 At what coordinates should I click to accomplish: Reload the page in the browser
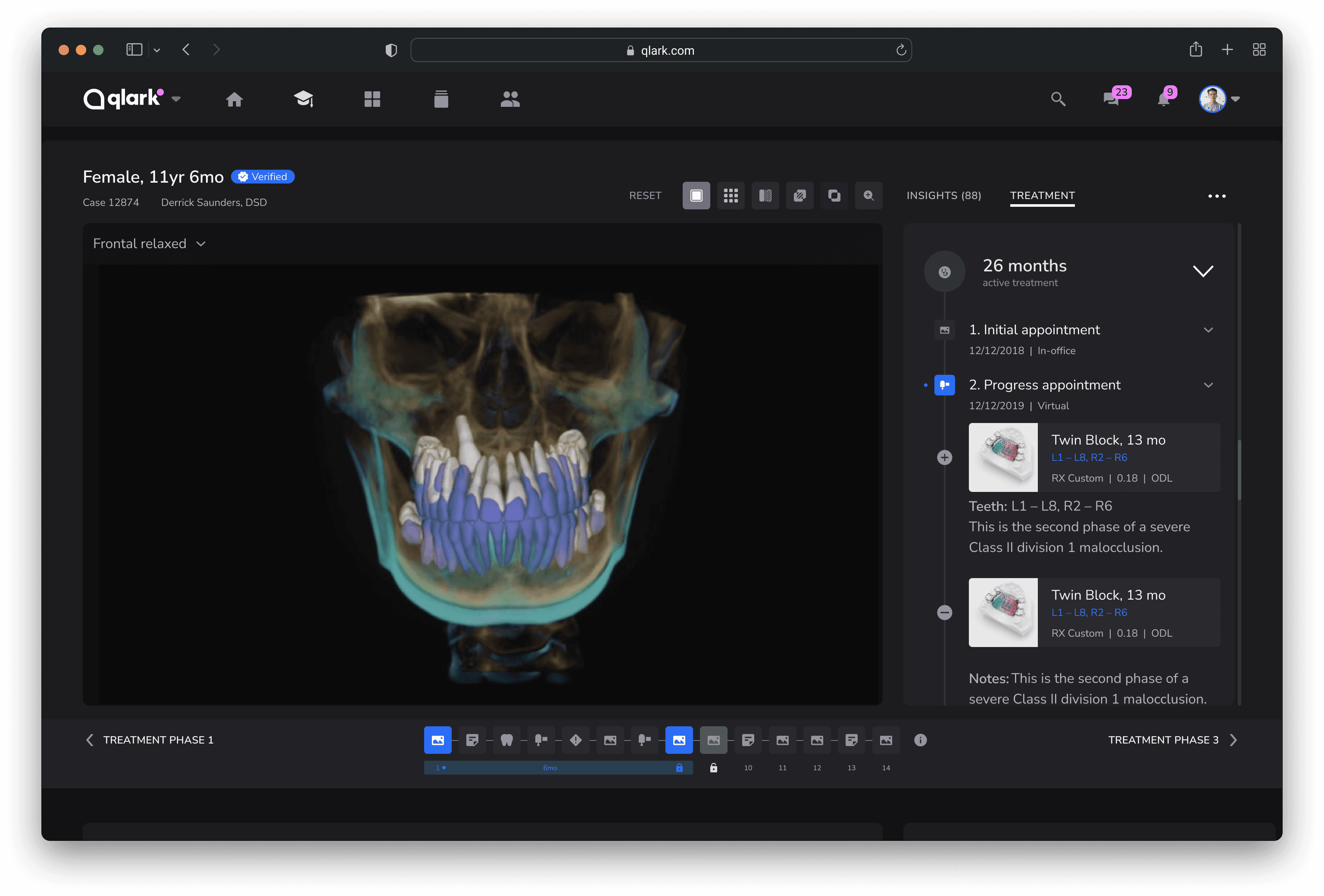[x=901, y=50]
